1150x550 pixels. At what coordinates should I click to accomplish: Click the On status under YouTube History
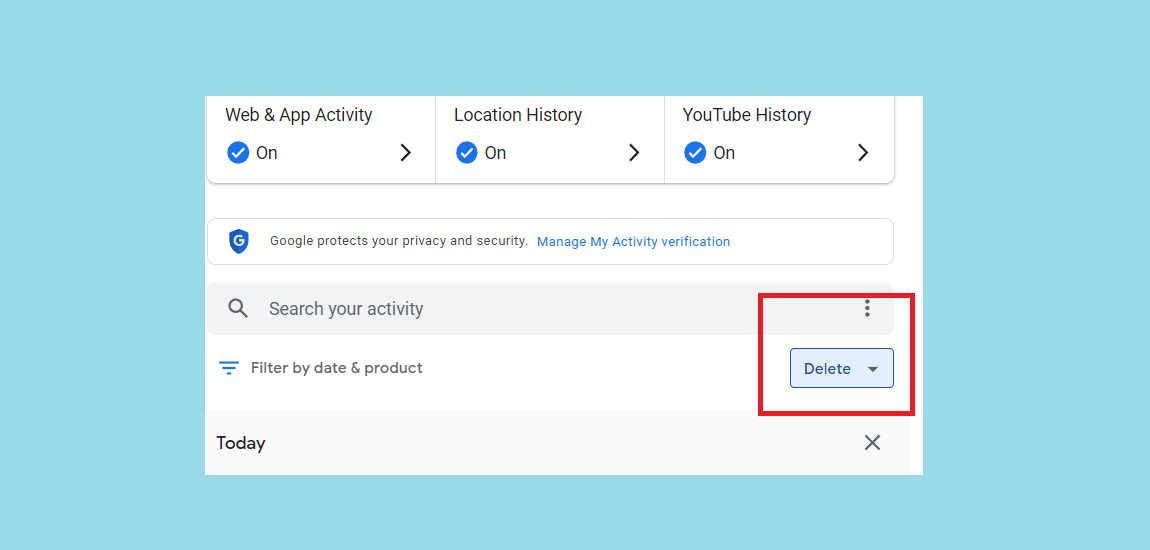[x=724, y=153]
